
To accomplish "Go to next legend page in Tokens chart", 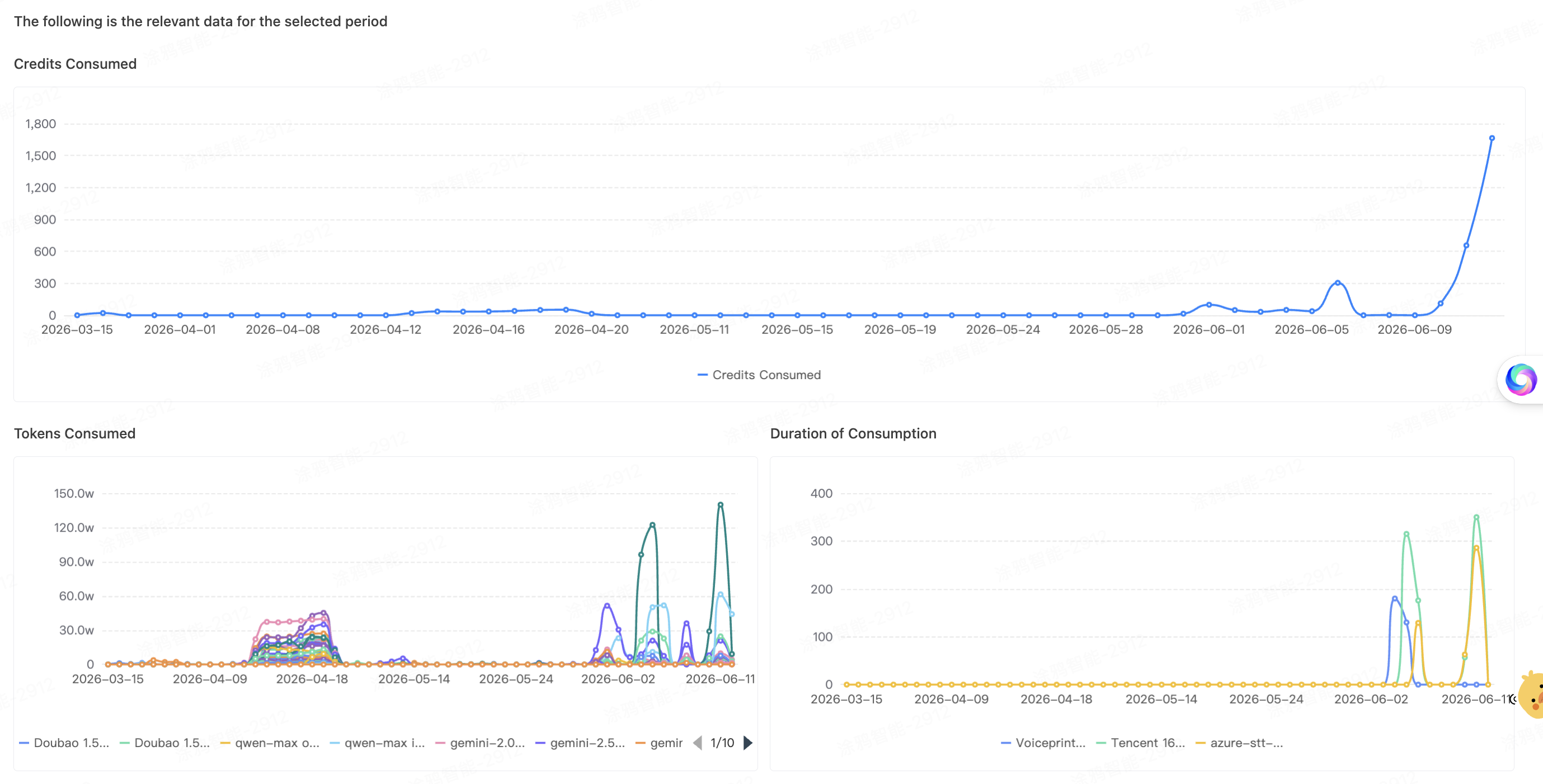I will 747,743.
